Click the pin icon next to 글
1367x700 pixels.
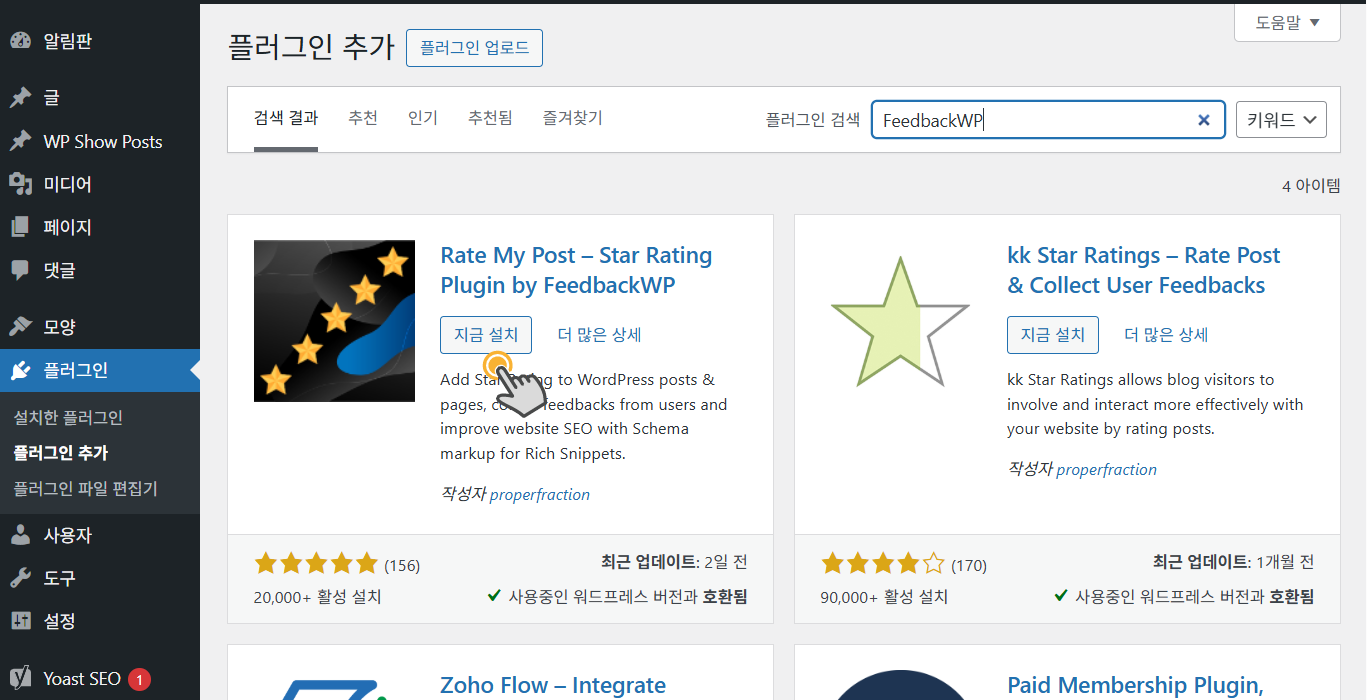[20, 98]
